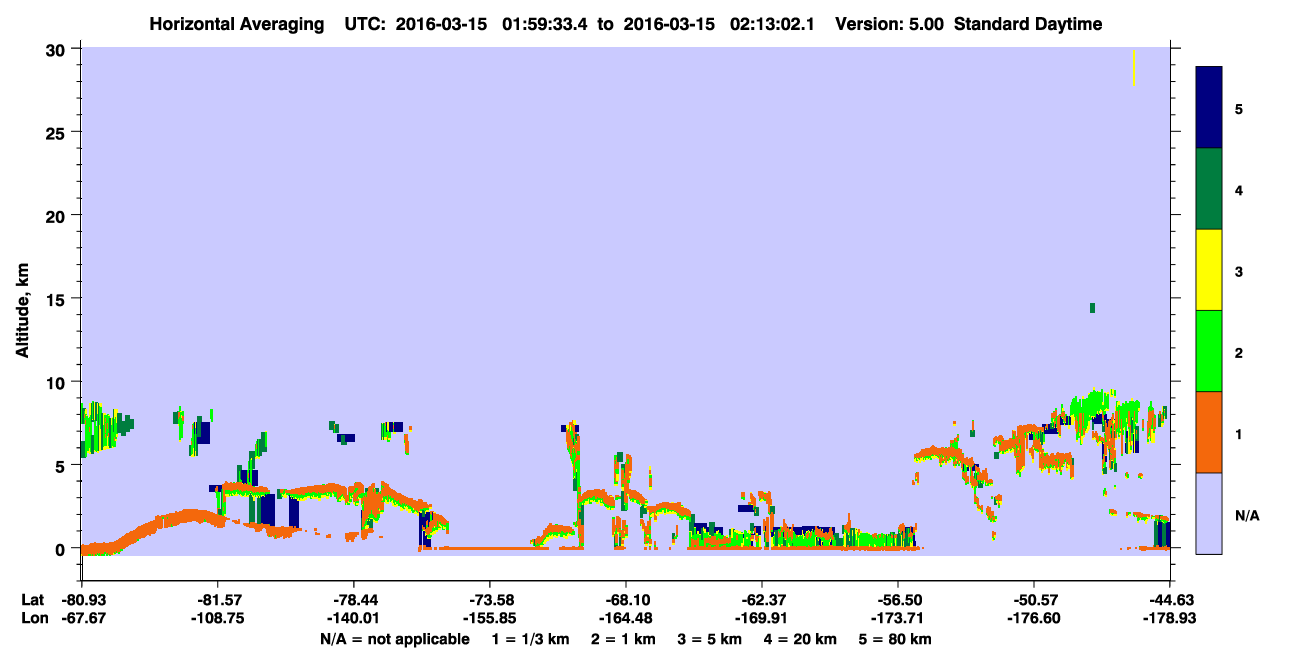
Task: Click the 'Version: 5.00' text
Action: tap(891, 24)
